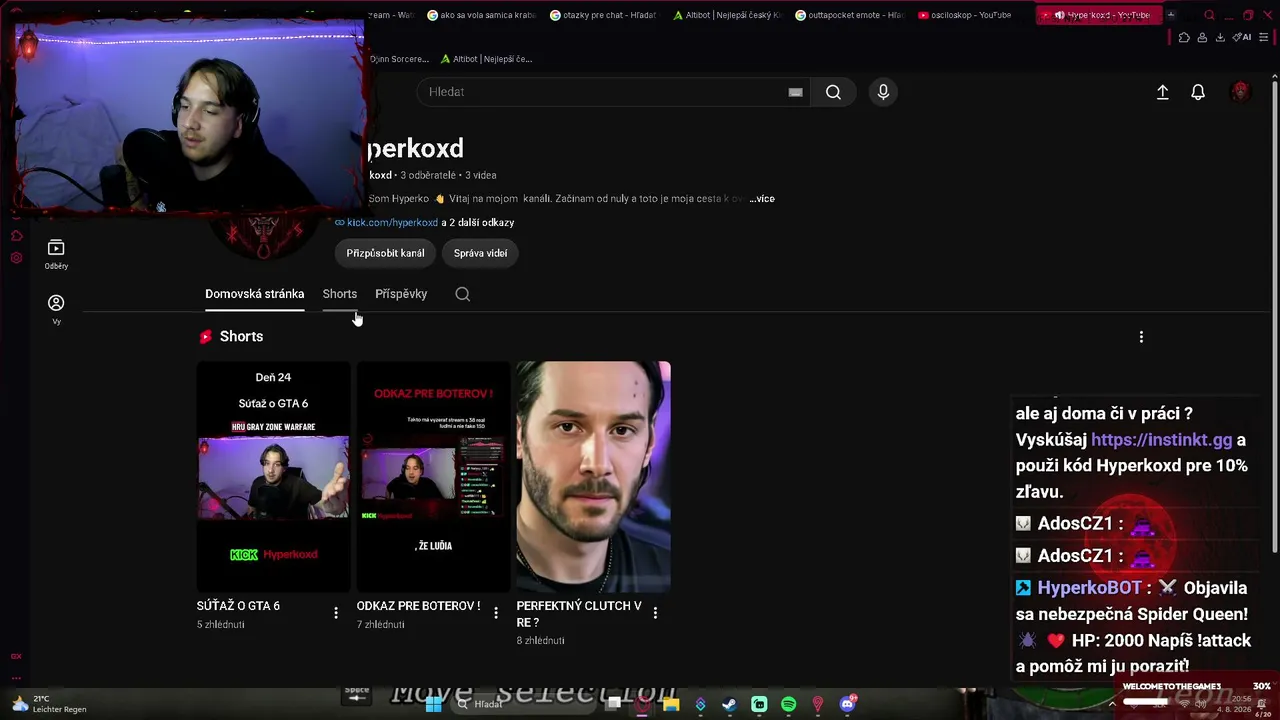The image size is (1280, 720).
Task: Click the Hyperkoxd channel name heading
Action: click(x=415, y=148)
